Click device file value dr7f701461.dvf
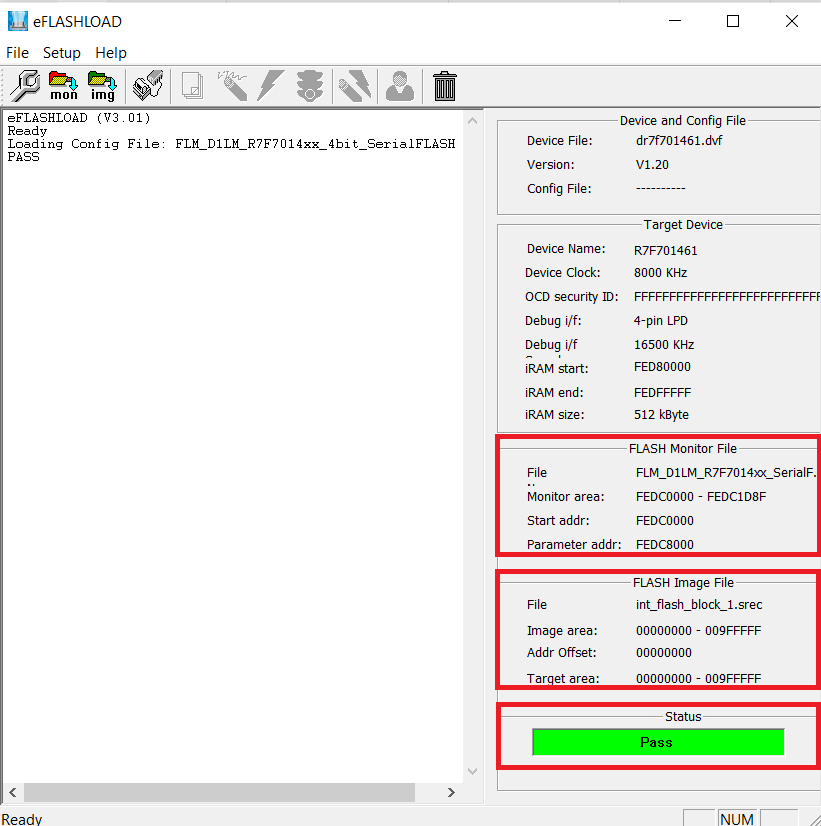This screenshot has width=821, height=826. coord(679,141)
